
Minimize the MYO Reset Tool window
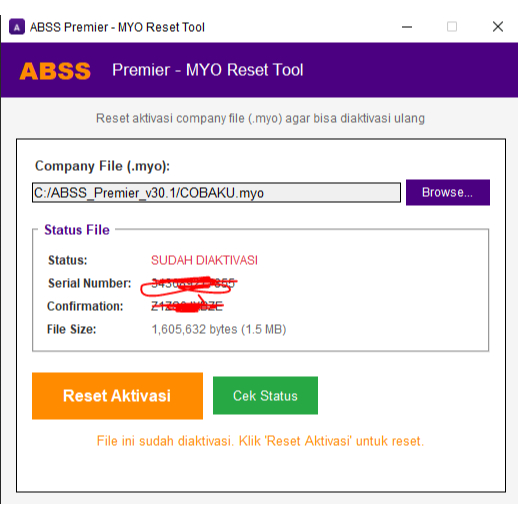[x=407, y=27]
